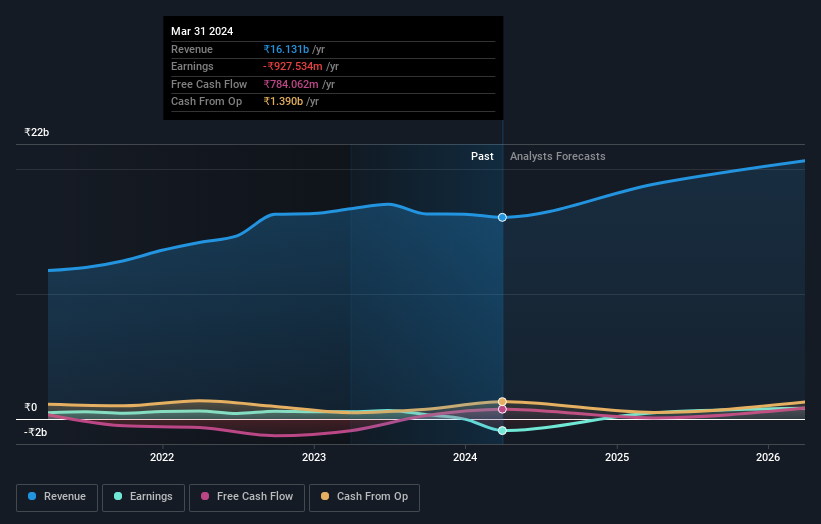Click the orange Cash From Op legend dot
The width and height of the screenshot is (821, 524).
pos(325,496)
